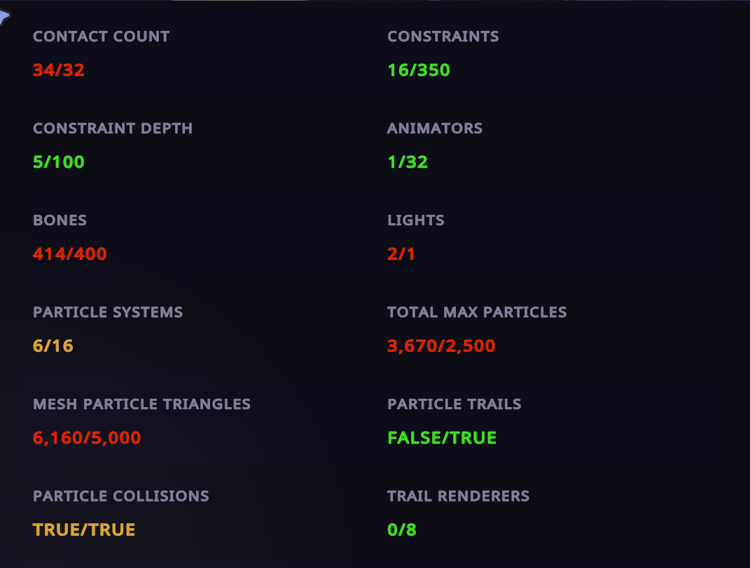Select the 1/32 animators value
This screenshot has width=750, height=568.
pyautogui.click(x=407, y=162)
